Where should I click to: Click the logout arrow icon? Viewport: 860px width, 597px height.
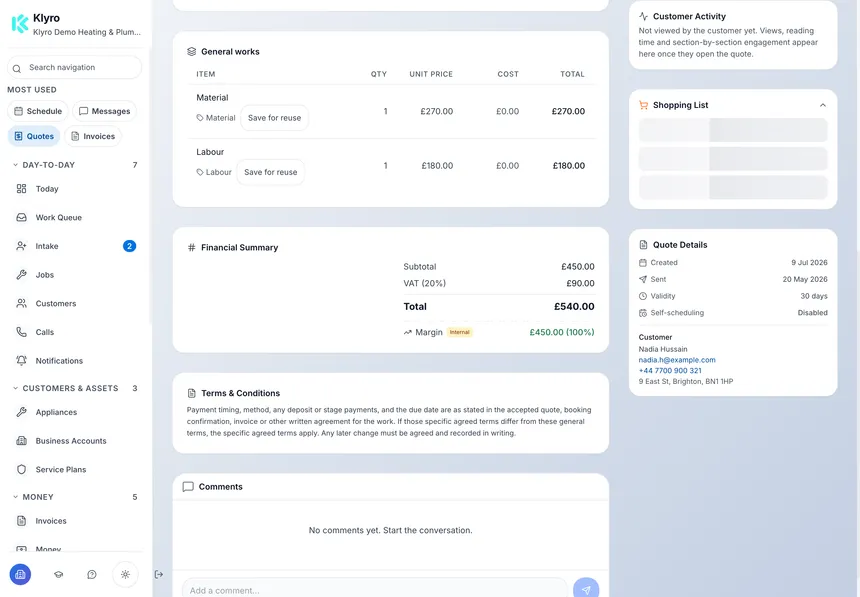pyautogui.click(x=159, y=575)
